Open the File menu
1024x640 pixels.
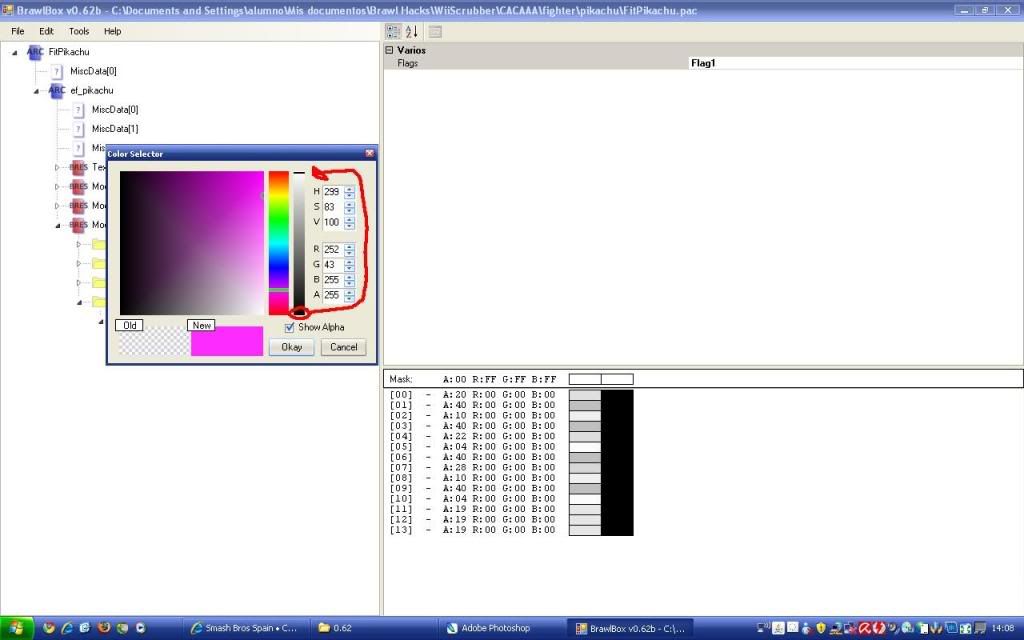pos(18,31)
